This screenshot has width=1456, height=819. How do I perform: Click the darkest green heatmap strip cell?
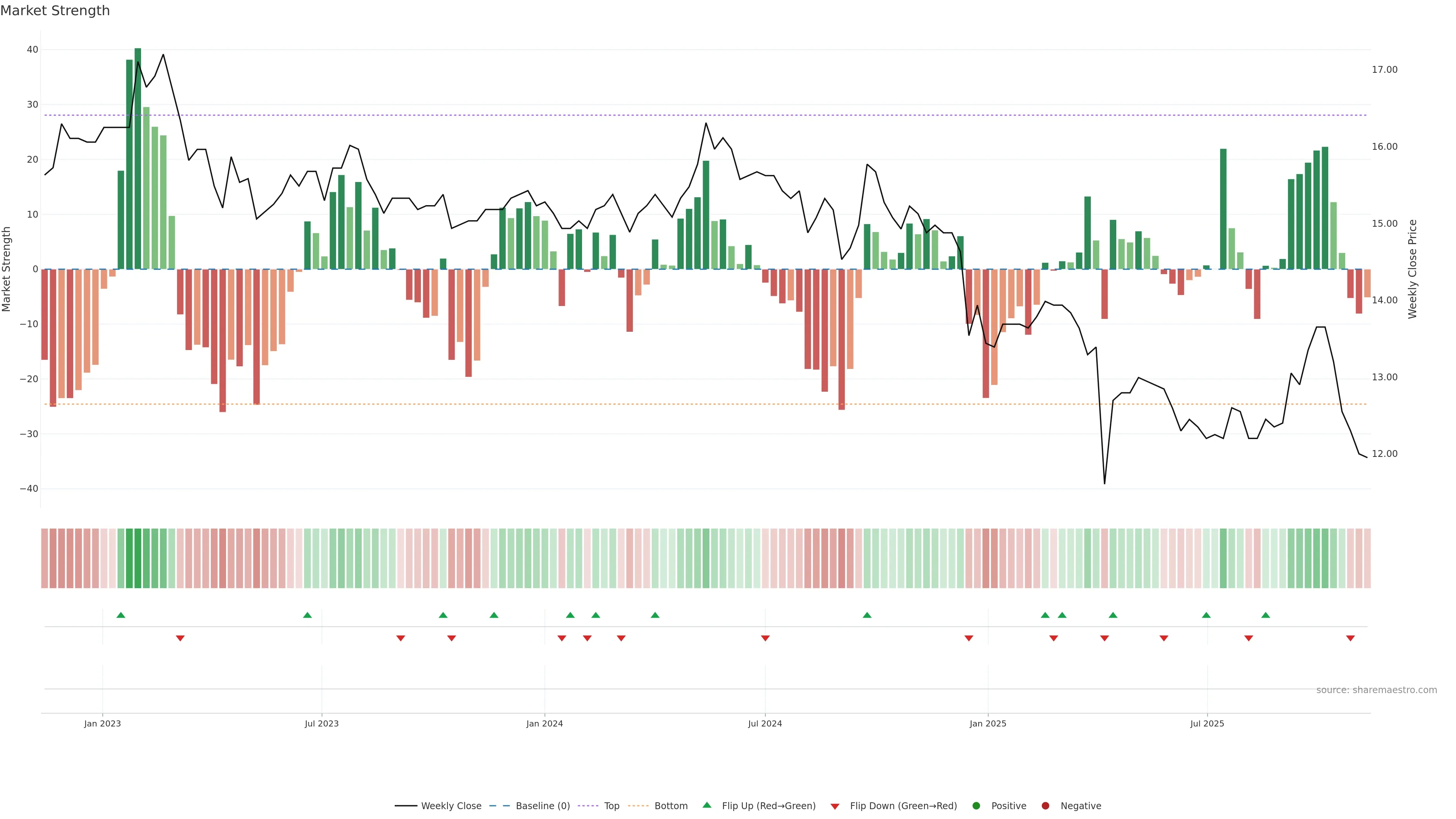pyautogui.click(x=138, y=558)
